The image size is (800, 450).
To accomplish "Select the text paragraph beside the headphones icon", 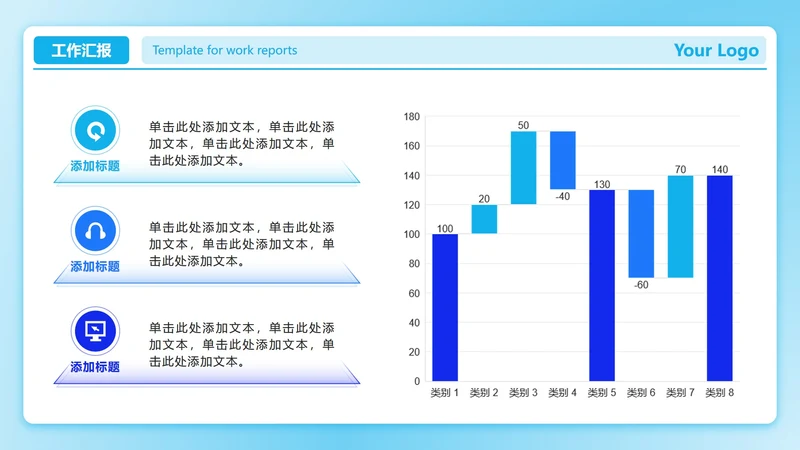I will pyautogui.click(x=242, y=244).
